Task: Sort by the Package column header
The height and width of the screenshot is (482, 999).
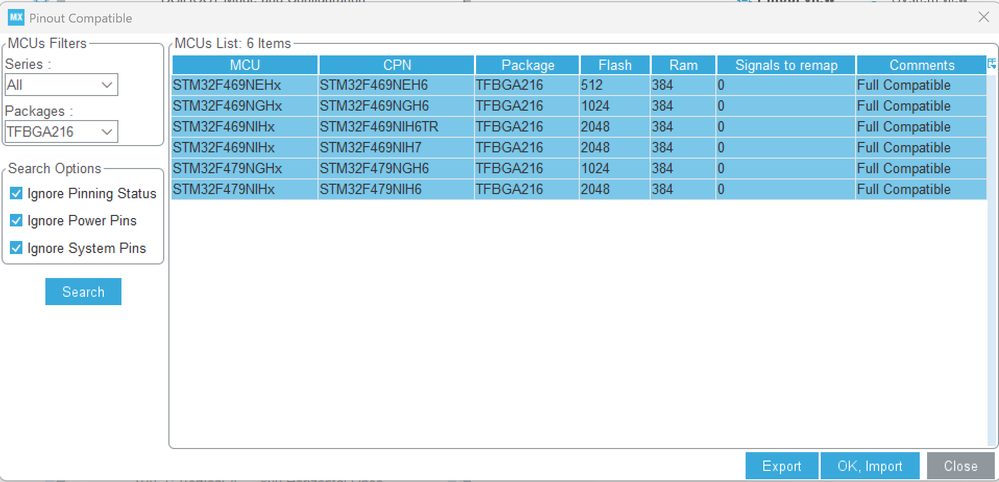Action: click(x=528, y=65)
